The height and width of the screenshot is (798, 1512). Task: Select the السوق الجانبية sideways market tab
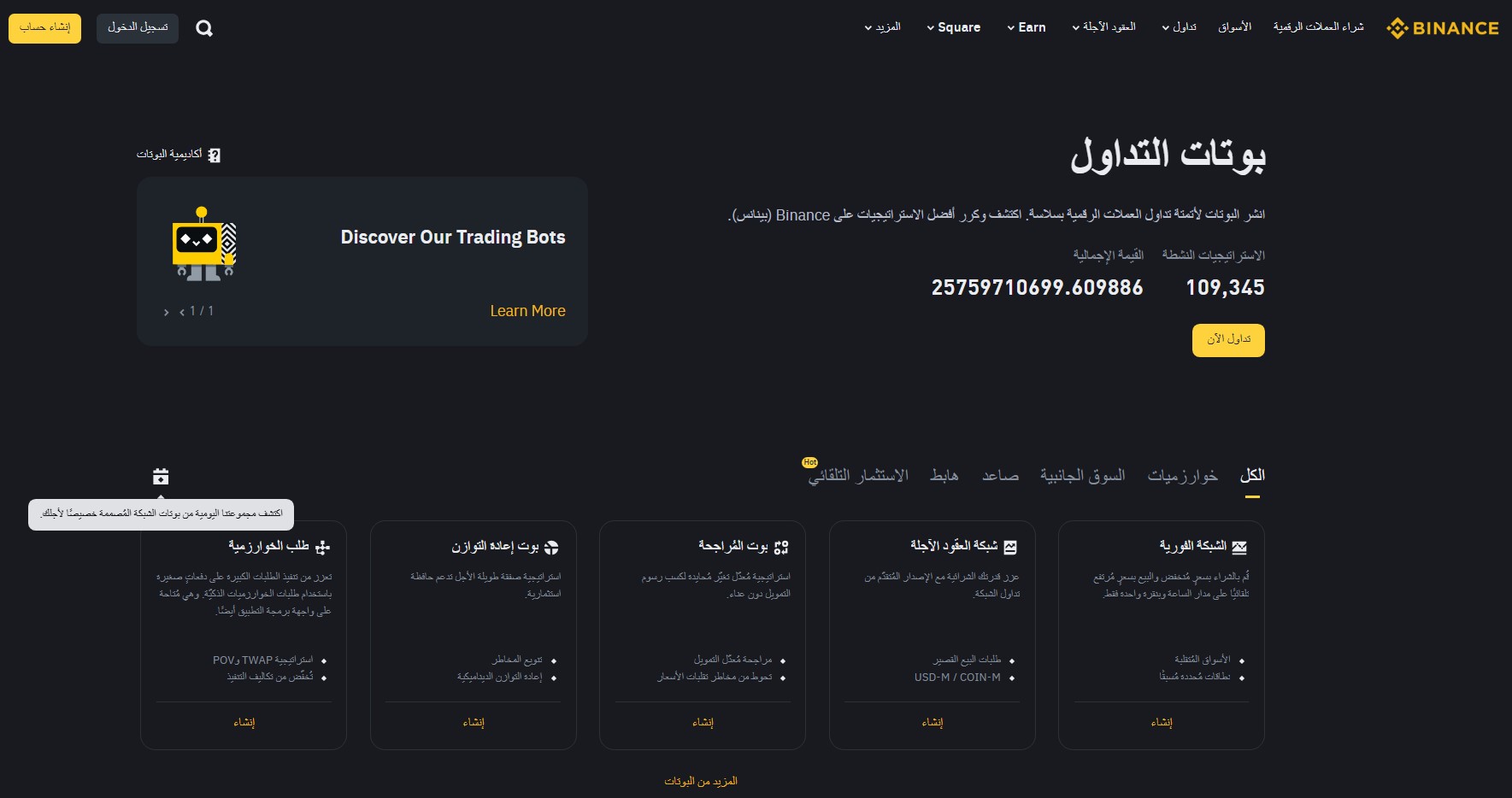pos(1082,476)
